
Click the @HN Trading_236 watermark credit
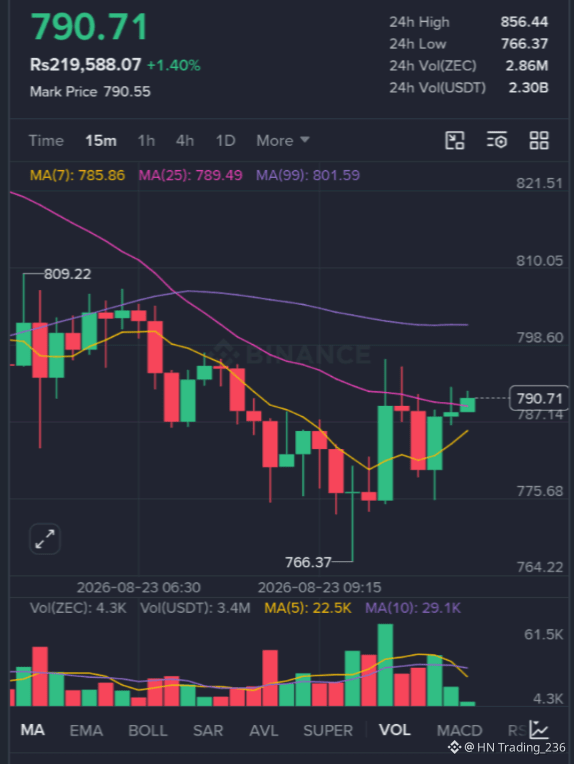click(507, 747)
